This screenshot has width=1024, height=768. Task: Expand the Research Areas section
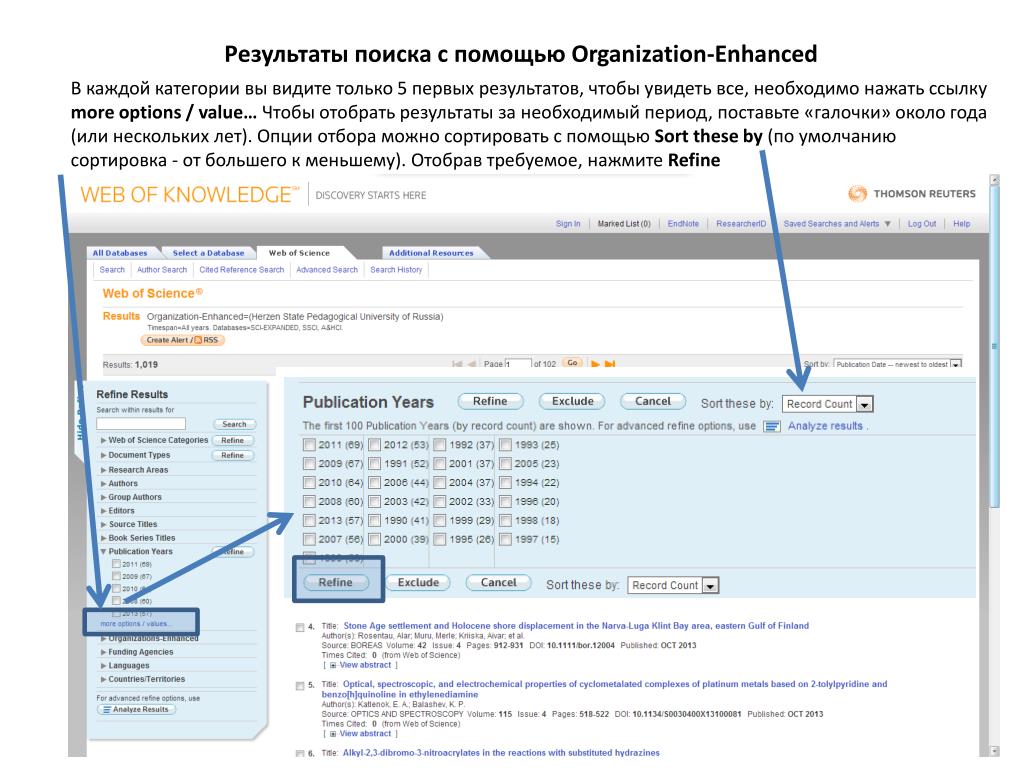[x=103, y=470]
